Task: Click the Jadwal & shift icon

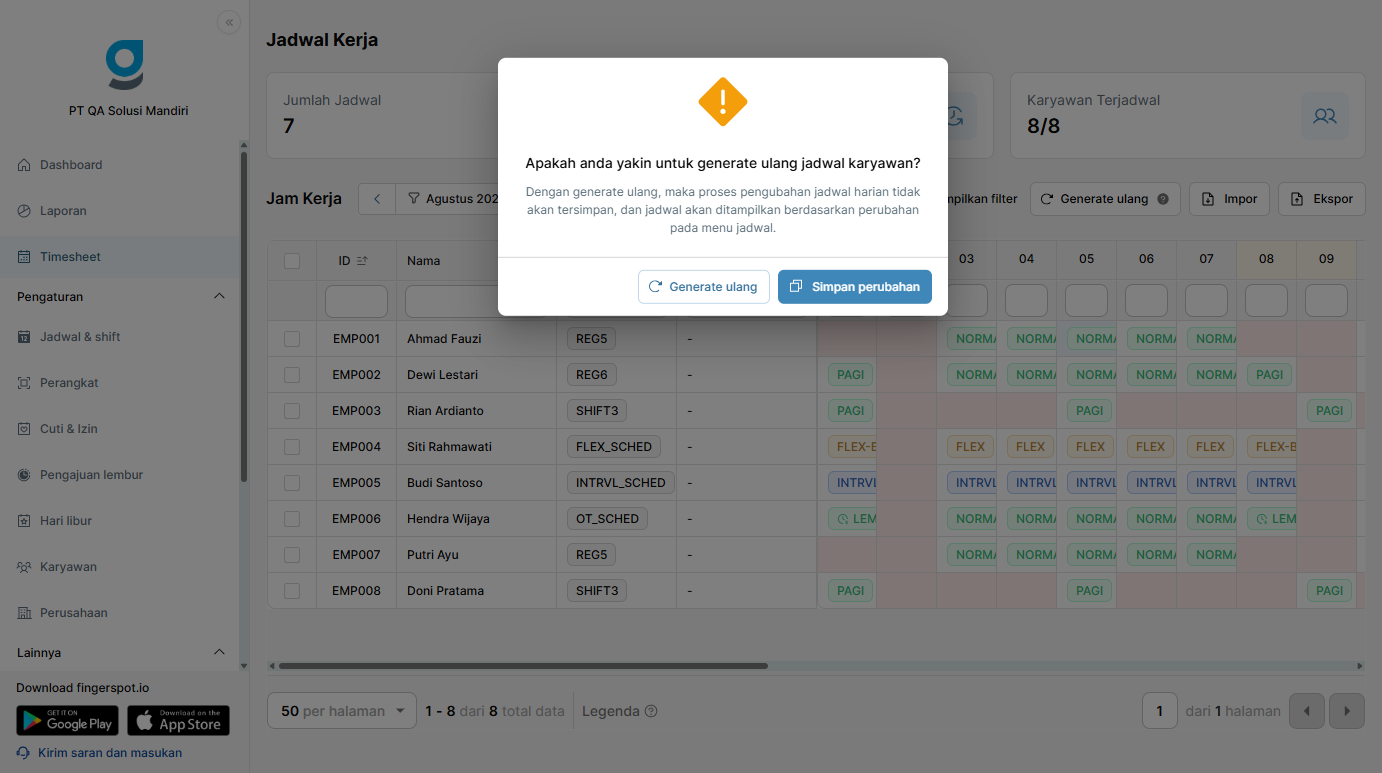Action: [x=25, y=337]
